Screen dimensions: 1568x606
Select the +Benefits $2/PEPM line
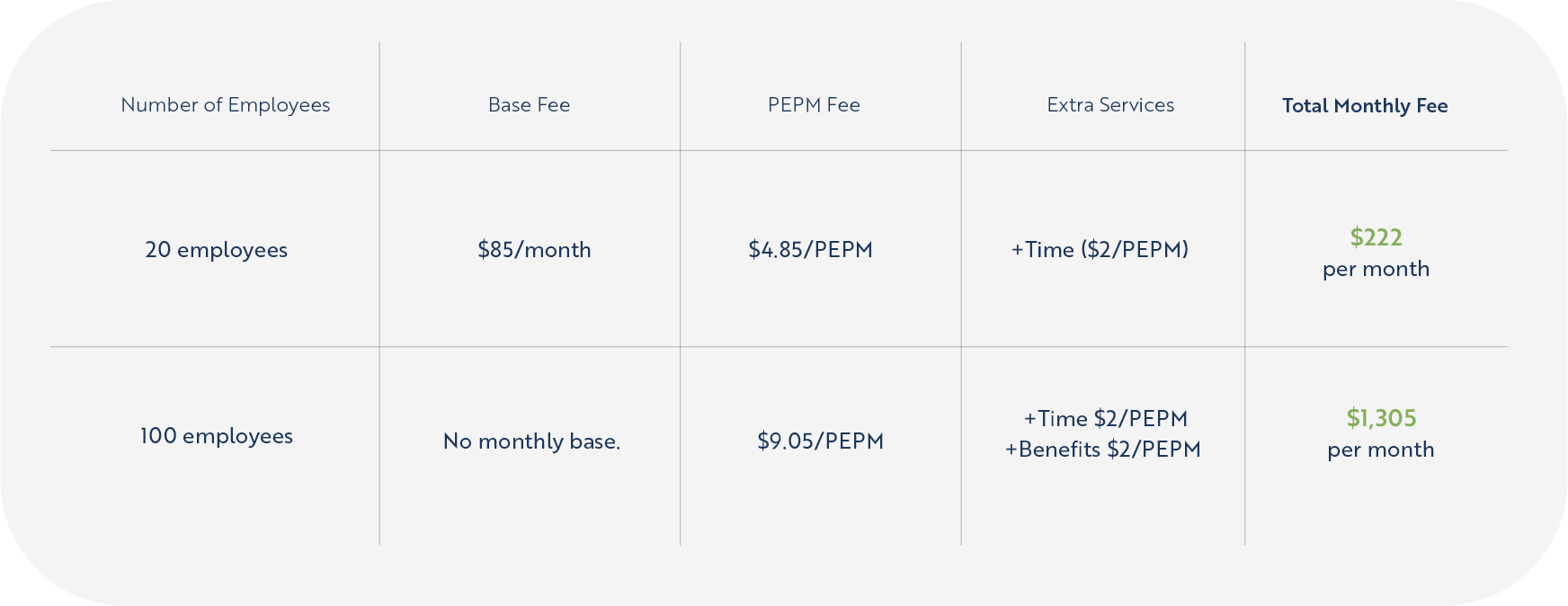1102,450
